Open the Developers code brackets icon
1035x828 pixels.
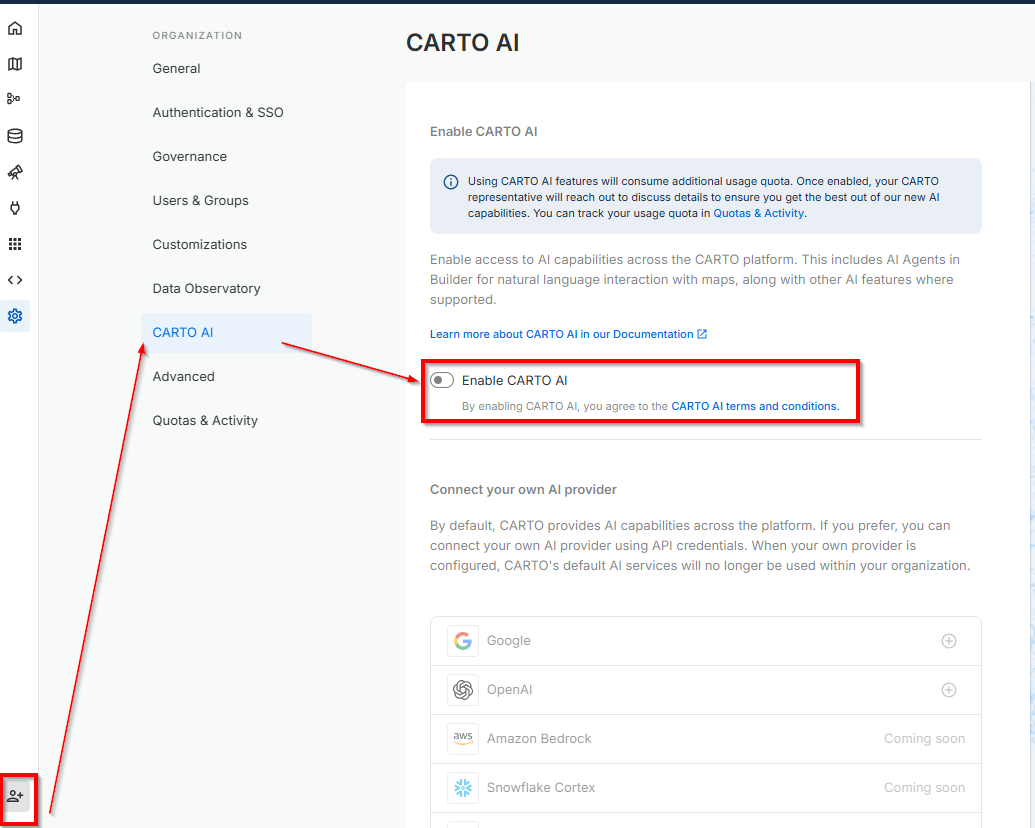(x=15, y=280)
